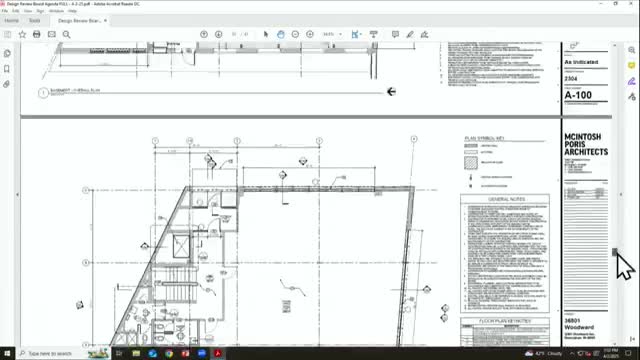Open the find text magnifier tool
This screenshot has width=640, height=360.
[x=67, y=34]
